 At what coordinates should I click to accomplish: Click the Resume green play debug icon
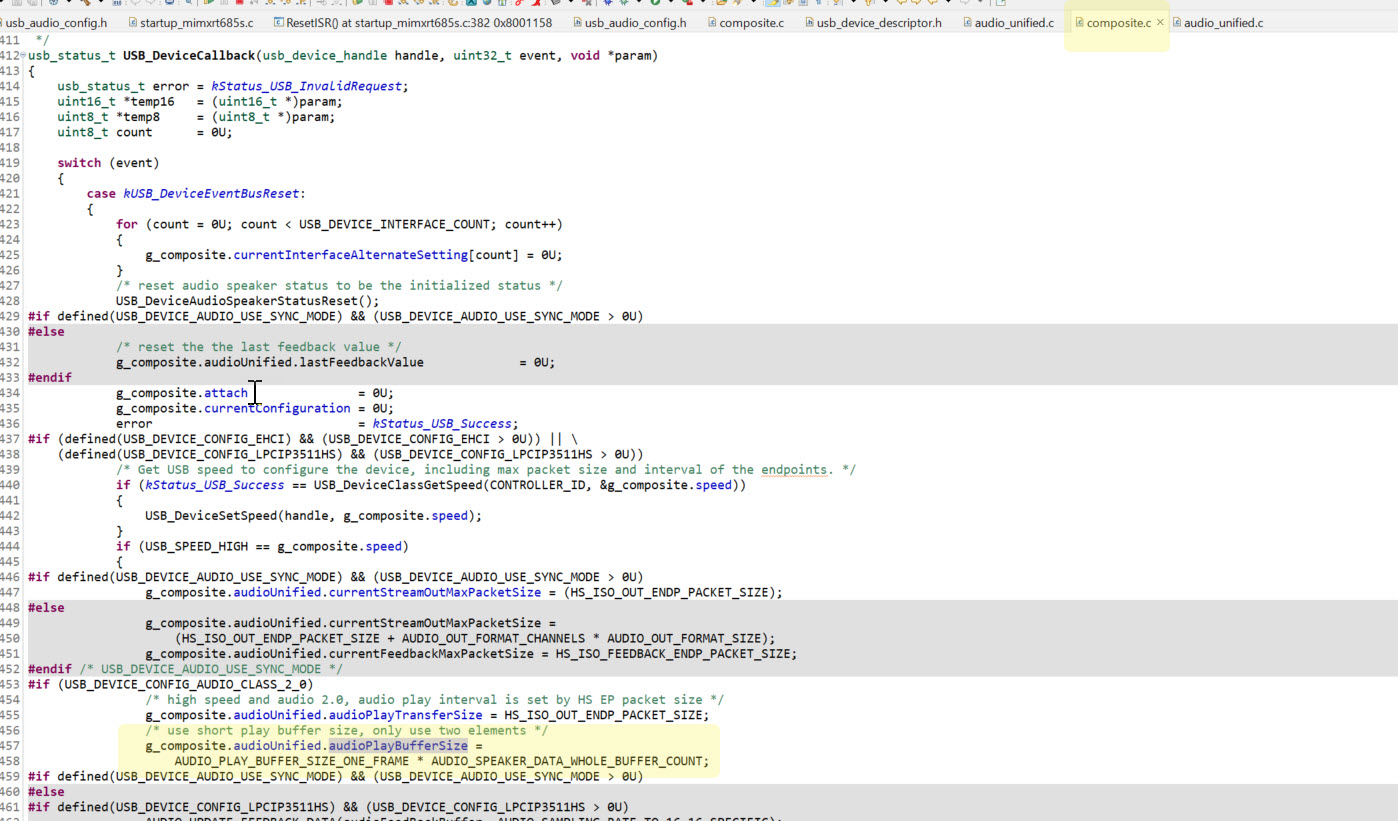pos(207,5)
